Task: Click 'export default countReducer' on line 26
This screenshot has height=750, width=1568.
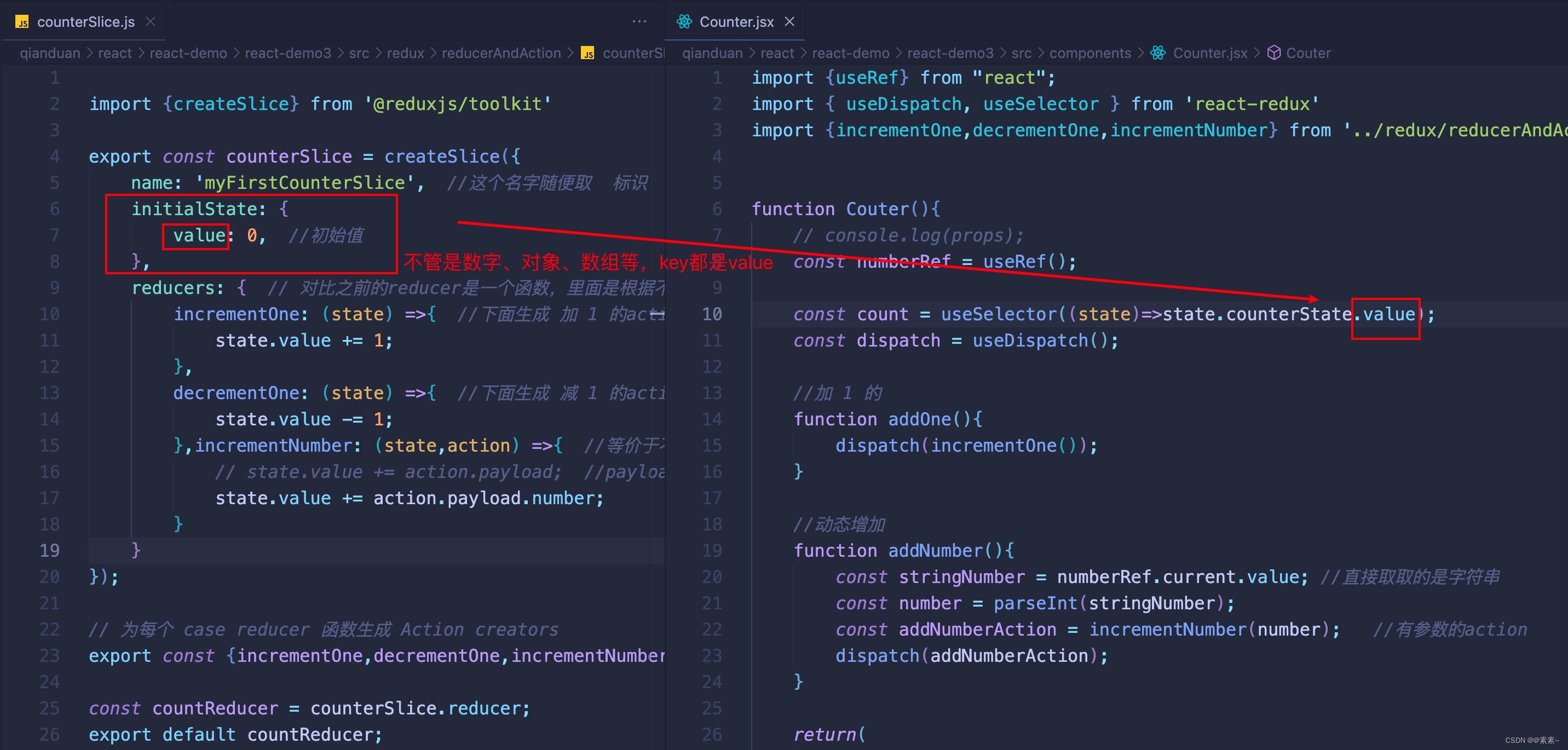Action: (x=235, y=735)
